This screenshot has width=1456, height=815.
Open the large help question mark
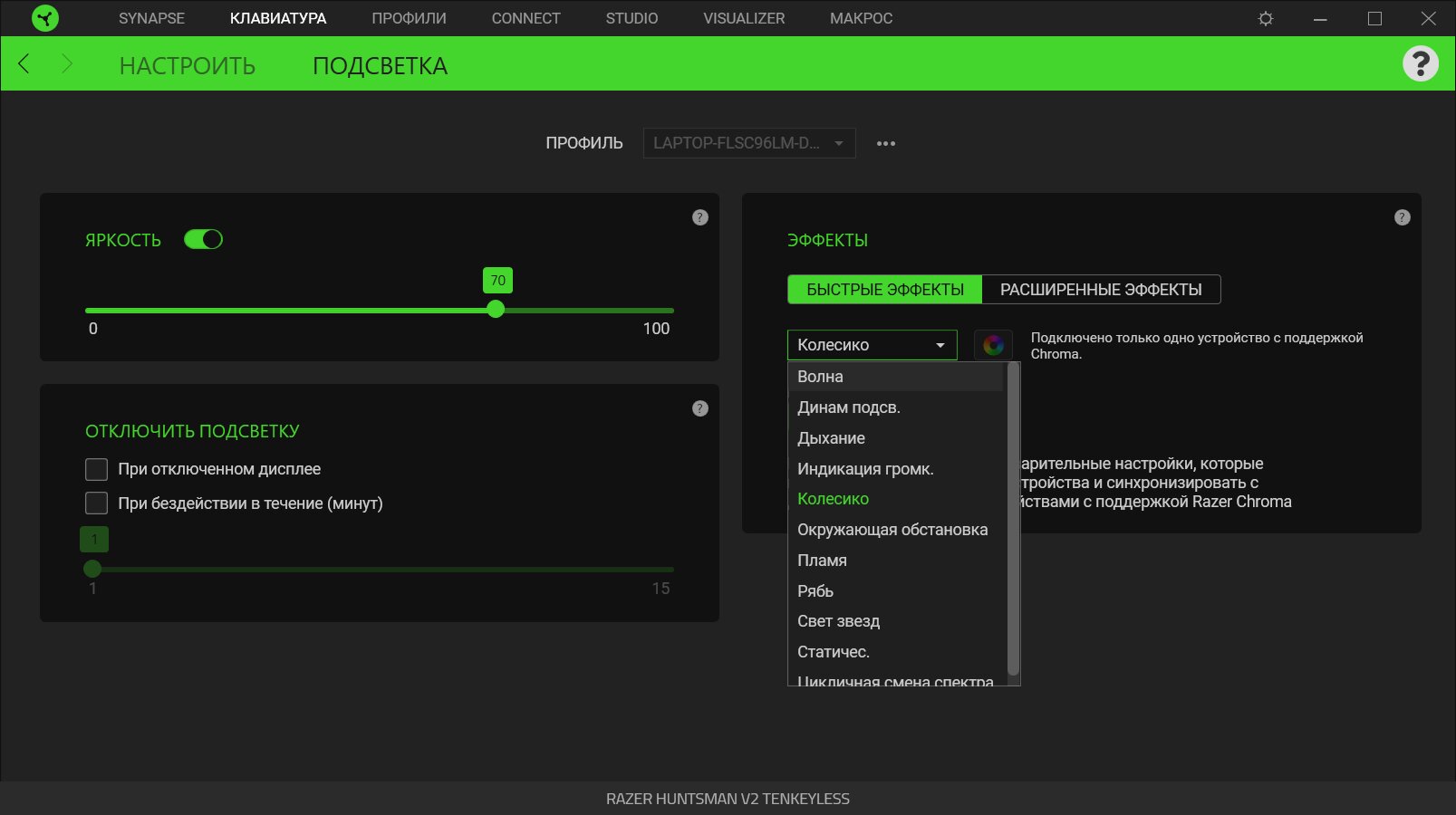coord(1420,63)
